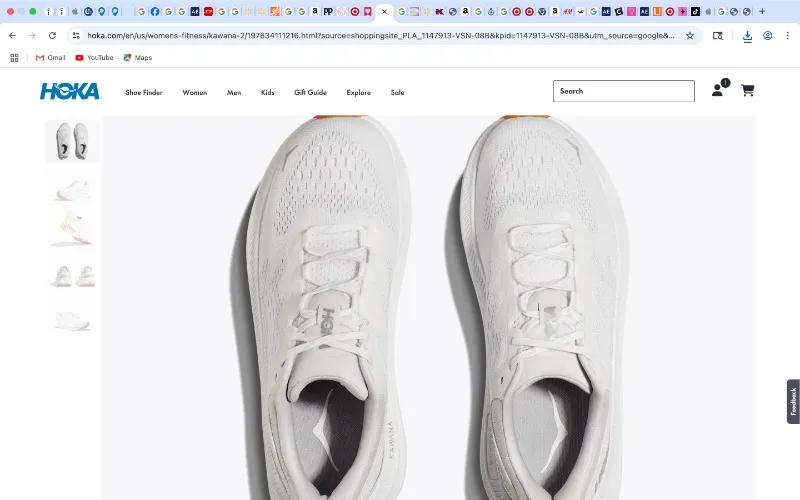Image resolution: width=800 pixels, height=500 pixels.
Task: Open the Kids menu
Action: click(x=267, y=92)
